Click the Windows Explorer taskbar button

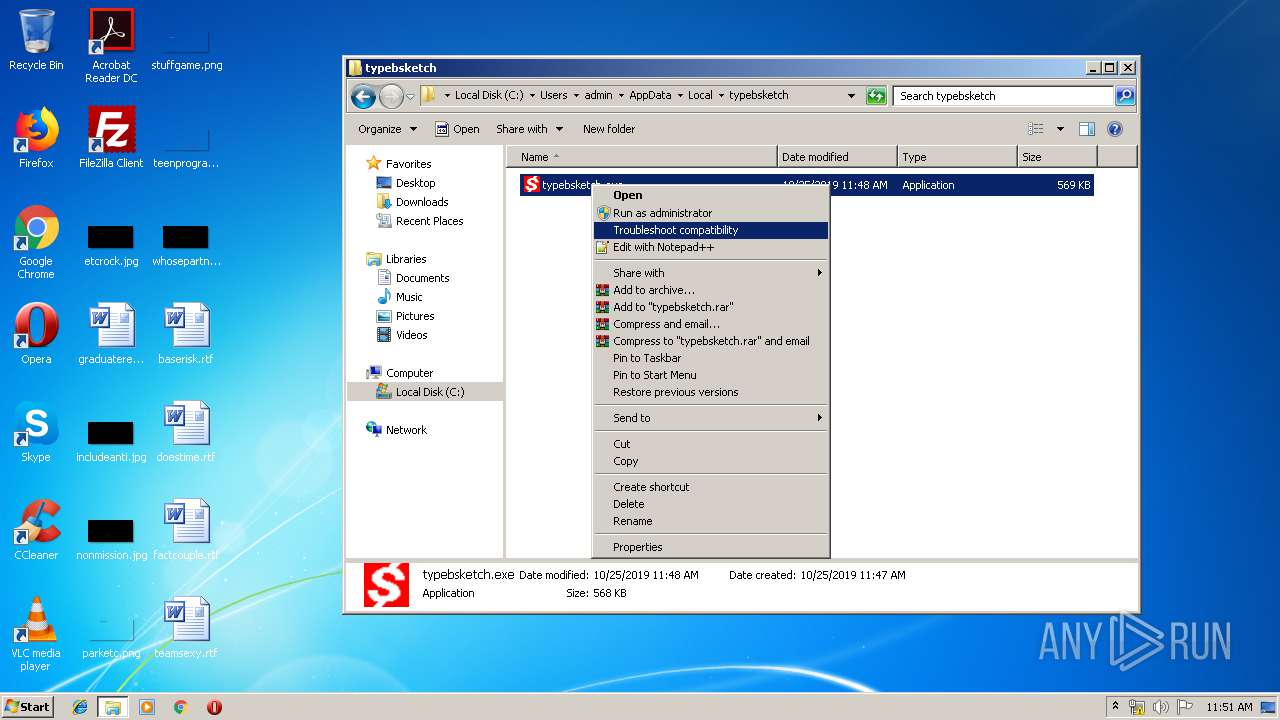click(x=113, y=707)
